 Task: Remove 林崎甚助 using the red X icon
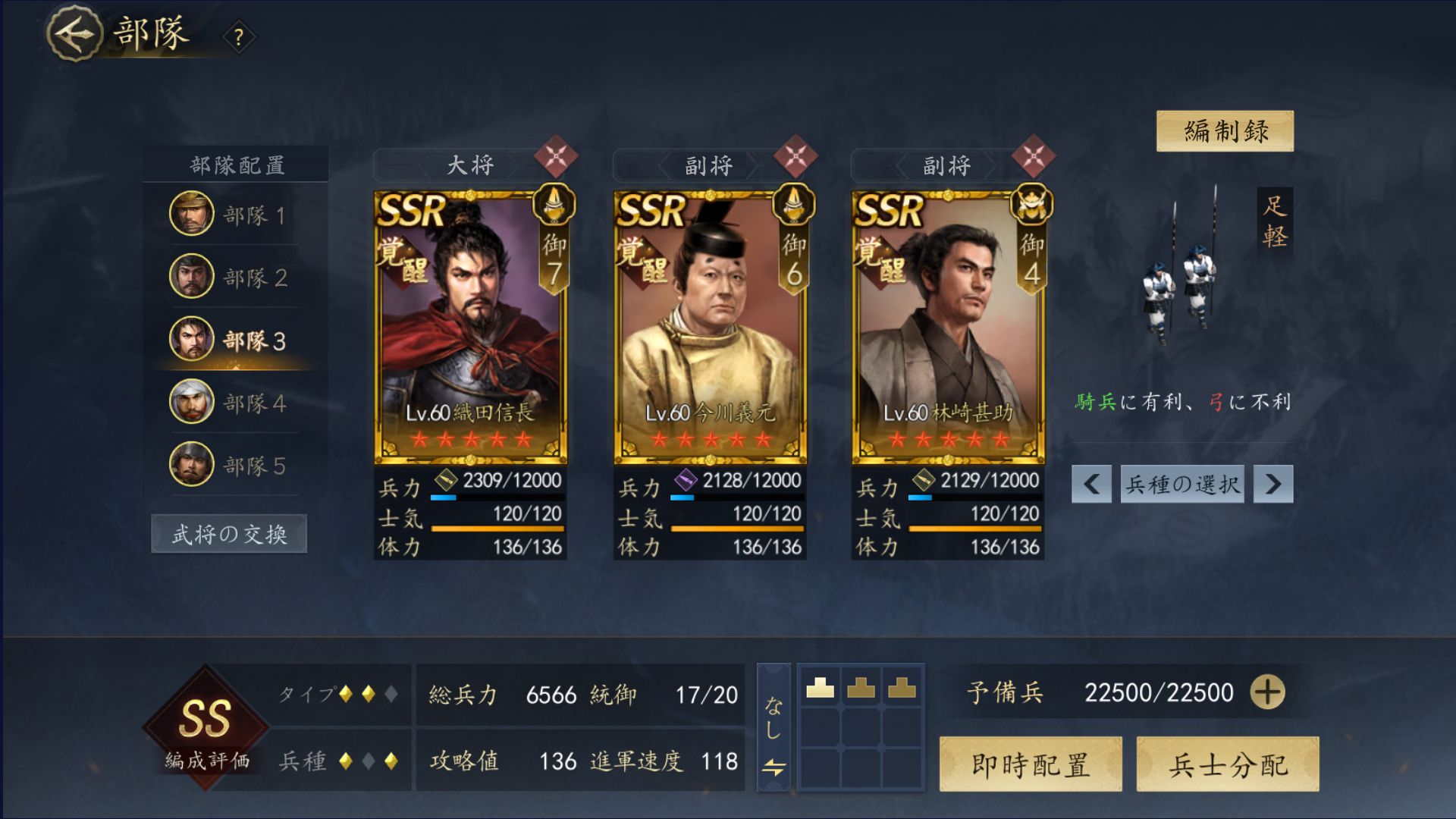click(x=1033, y=157)
